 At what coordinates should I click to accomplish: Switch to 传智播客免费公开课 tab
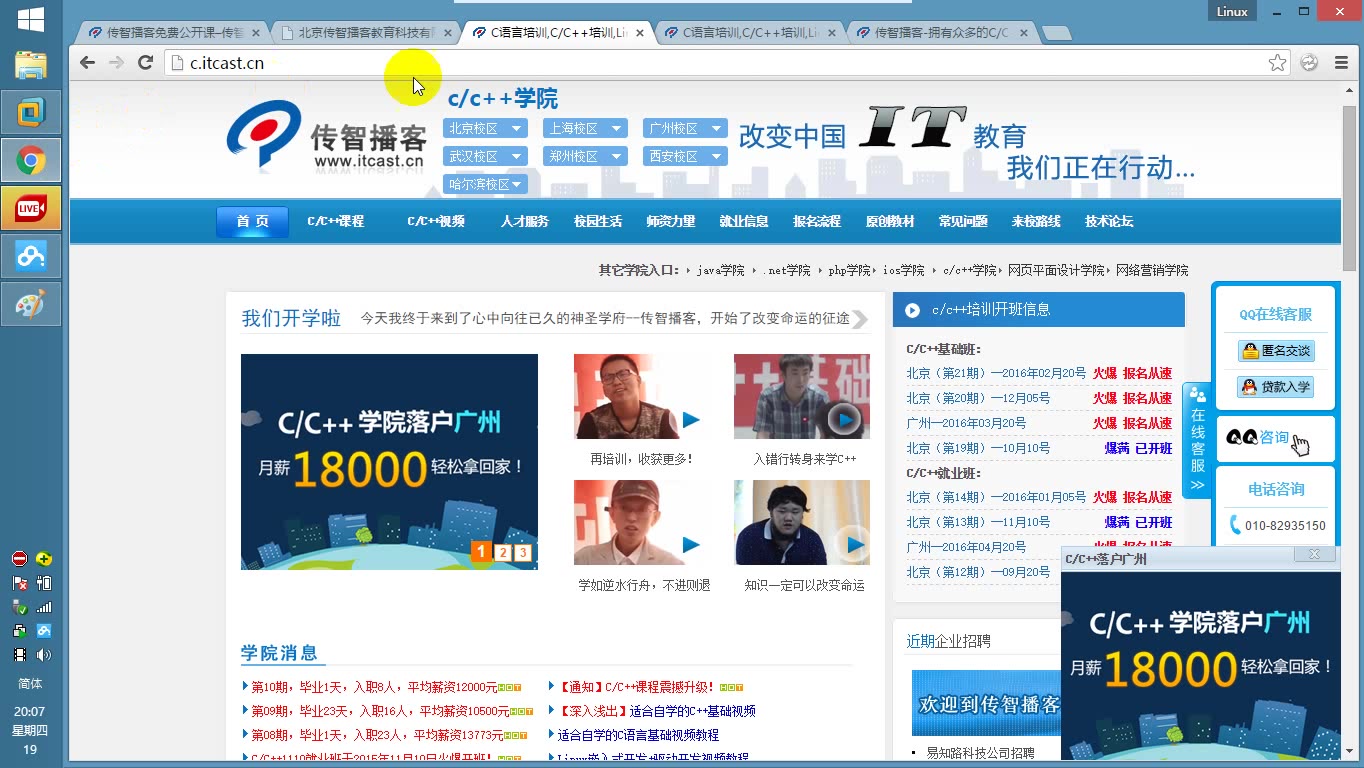point(172,33)
